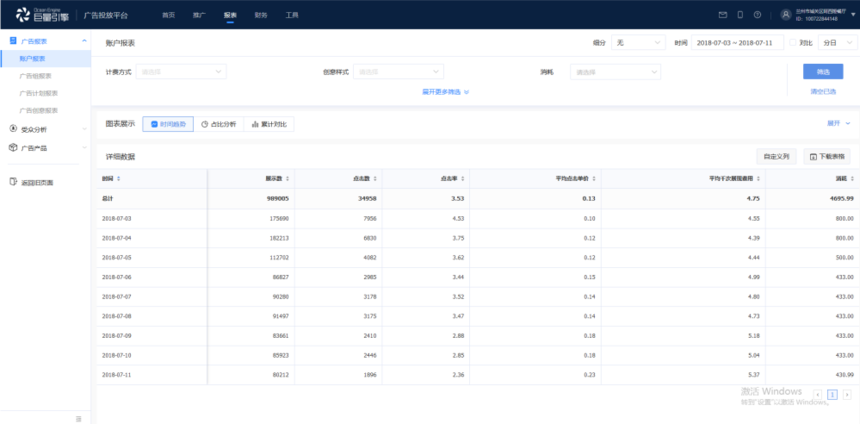Click the 广告投放平台 header title
The height and width of the screenshot is (424, 860).
point(106,15)
